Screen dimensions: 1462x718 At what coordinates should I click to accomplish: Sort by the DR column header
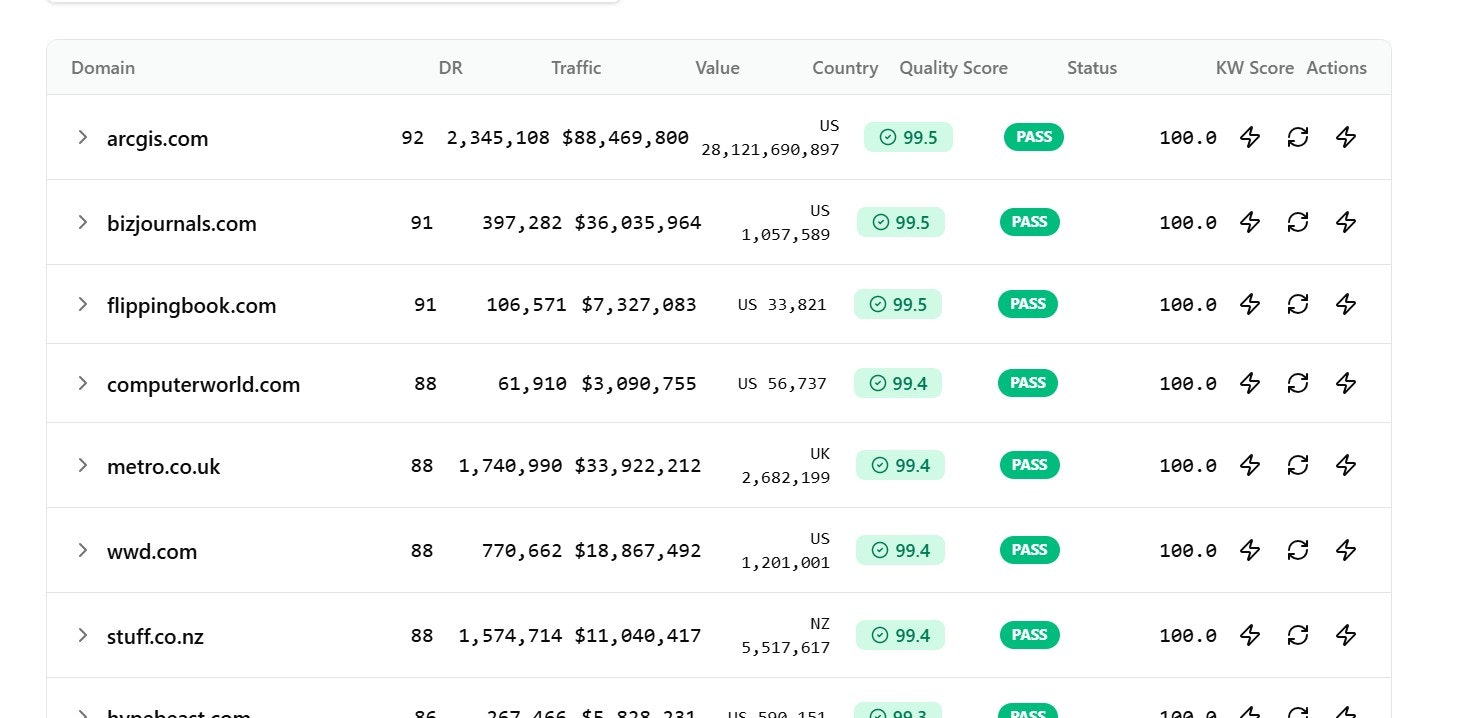[x=451, y=68]
